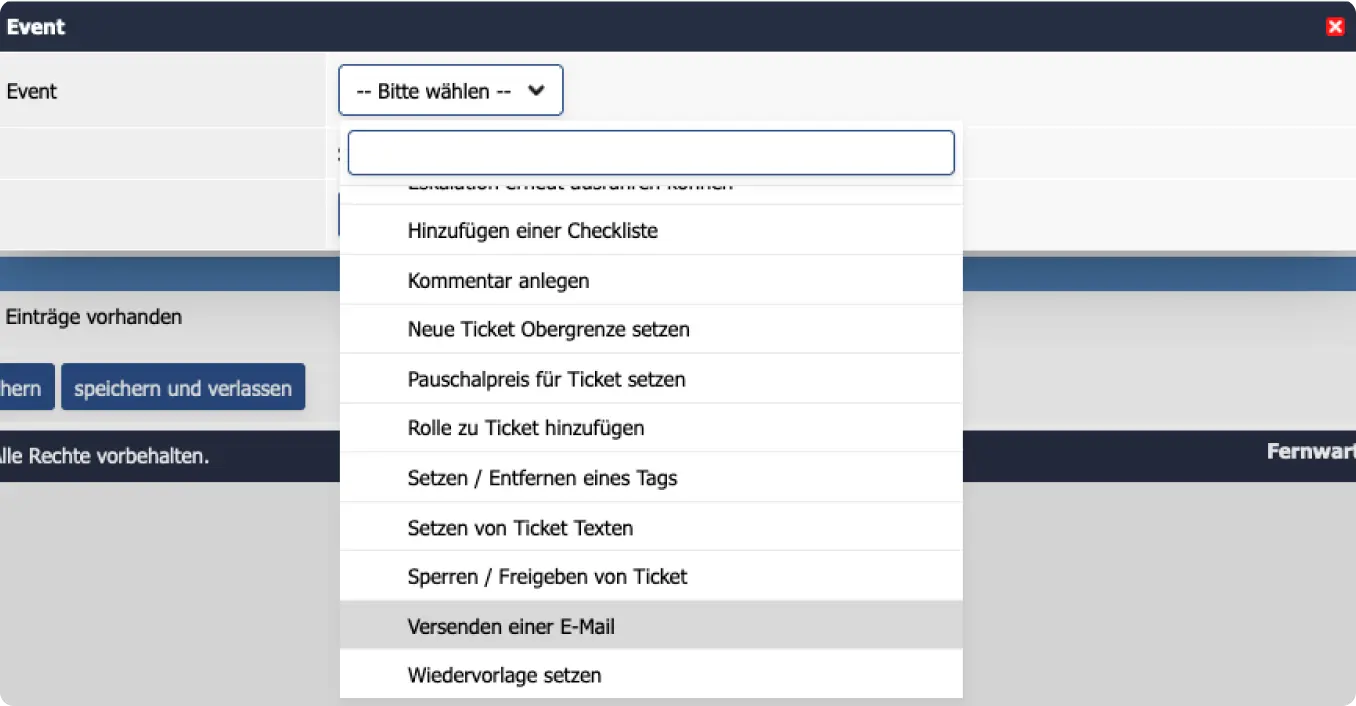The width and height of the screenshot is (1356, 706).
Task: Close the Event dialog with red X
Action: coord(1335,27)
